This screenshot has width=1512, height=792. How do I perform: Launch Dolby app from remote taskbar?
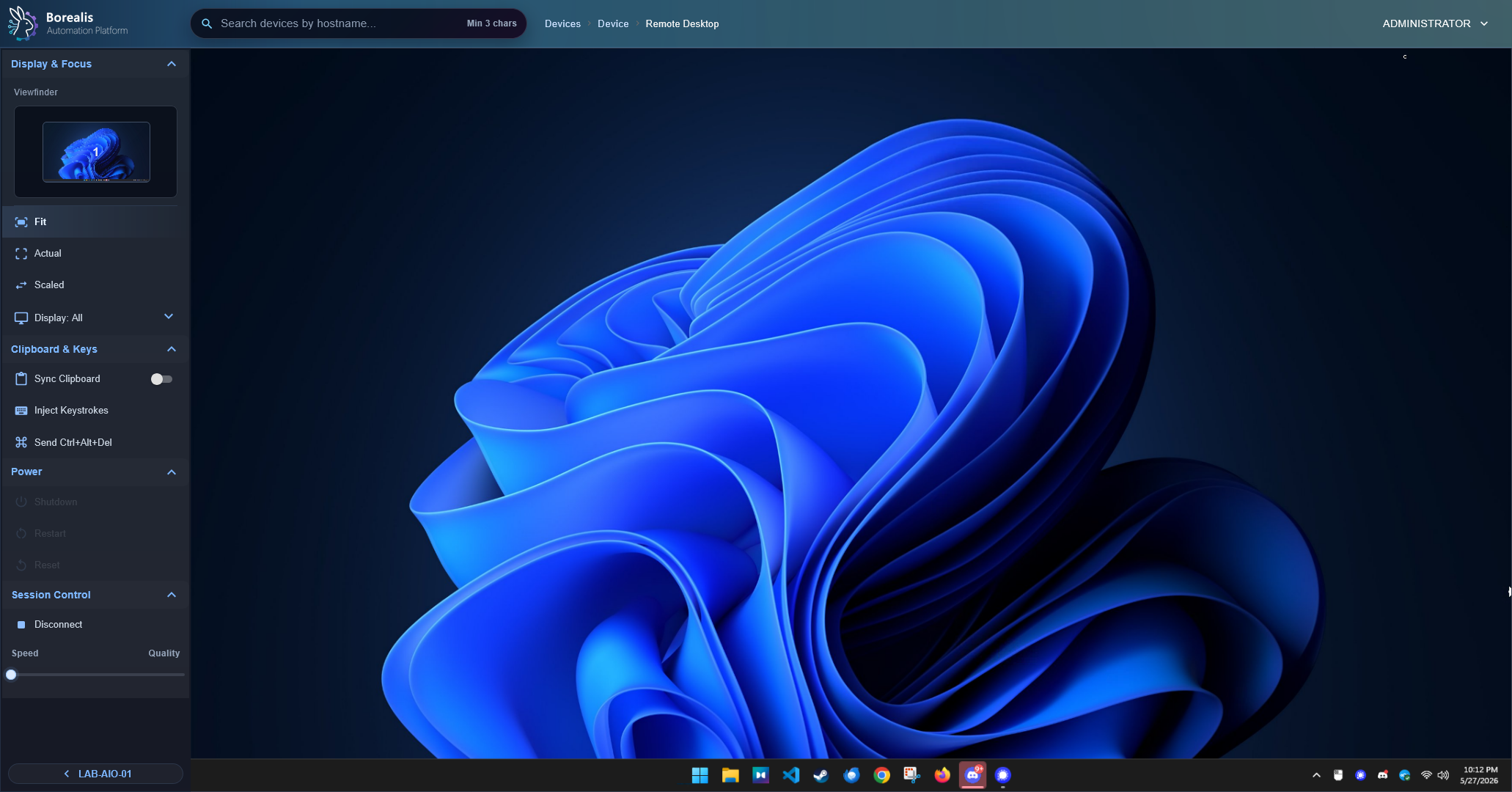click(760, 775)
